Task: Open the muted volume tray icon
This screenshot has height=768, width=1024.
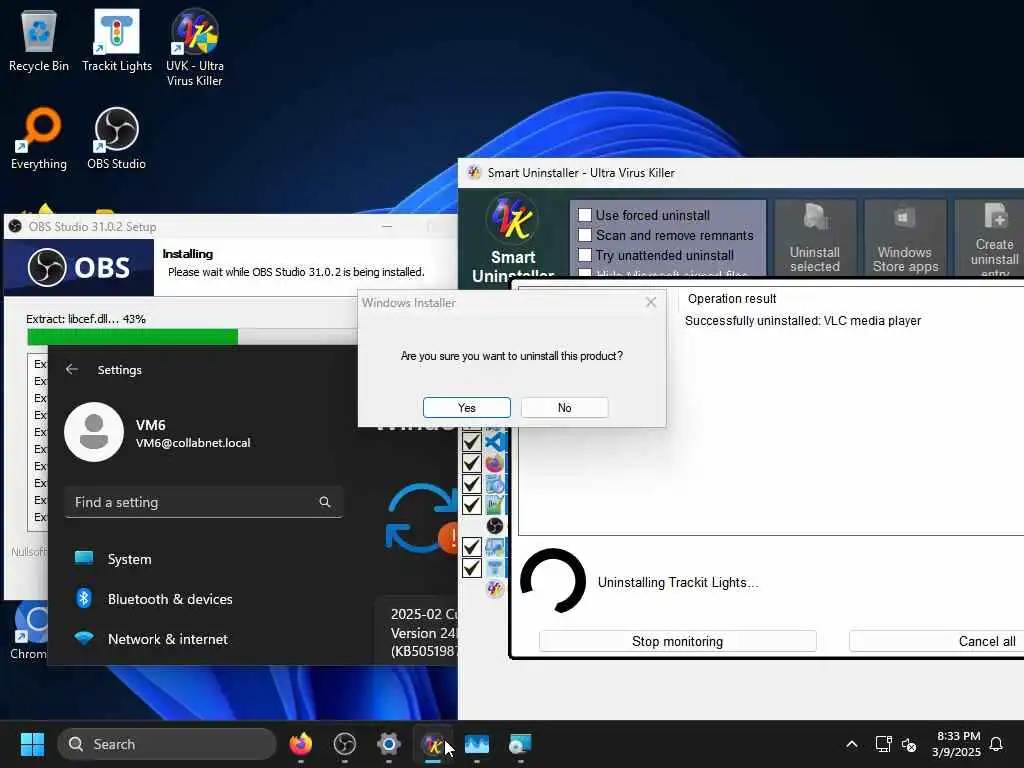Action: (908, 744)
